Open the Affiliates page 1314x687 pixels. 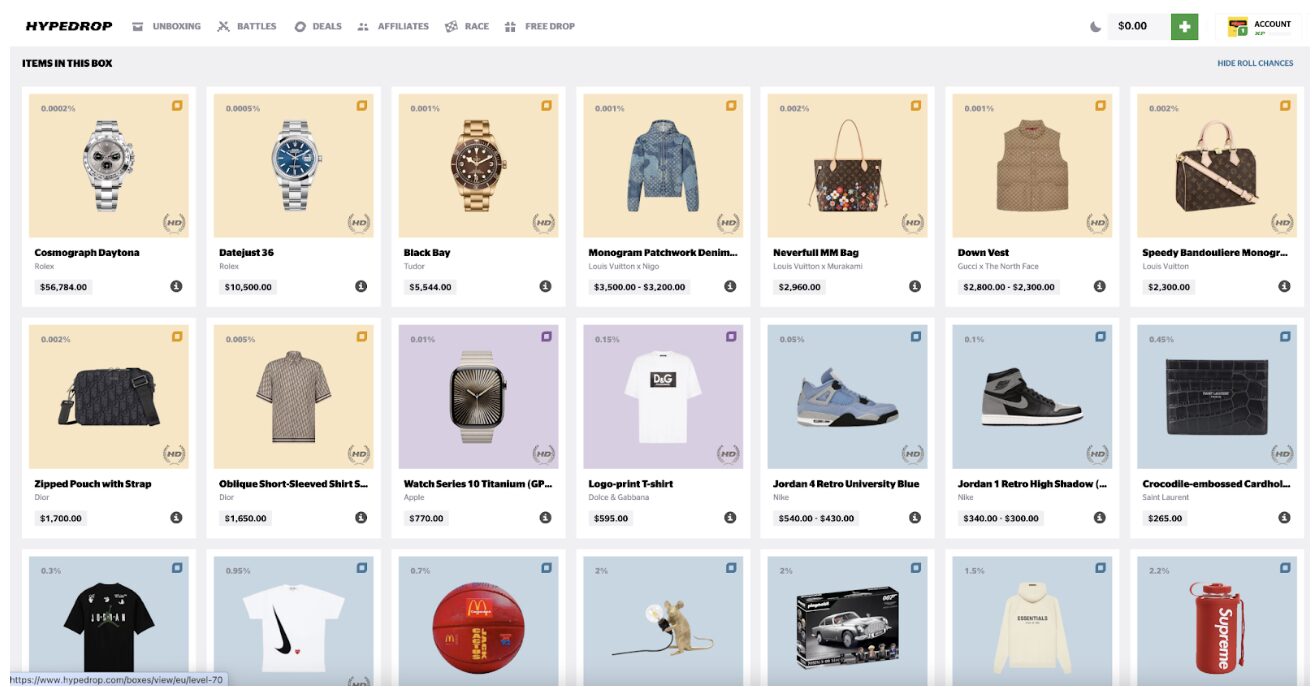pos(393,26)
